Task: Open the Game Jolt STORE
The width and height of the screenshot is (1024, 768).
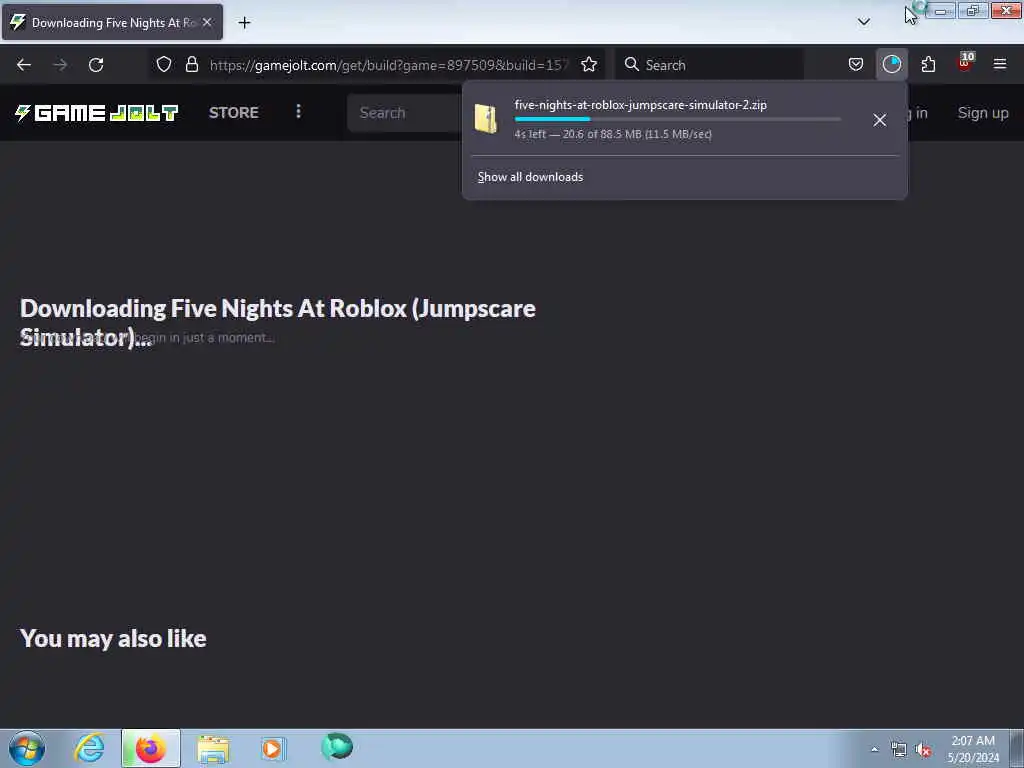Action: point(234,112)
